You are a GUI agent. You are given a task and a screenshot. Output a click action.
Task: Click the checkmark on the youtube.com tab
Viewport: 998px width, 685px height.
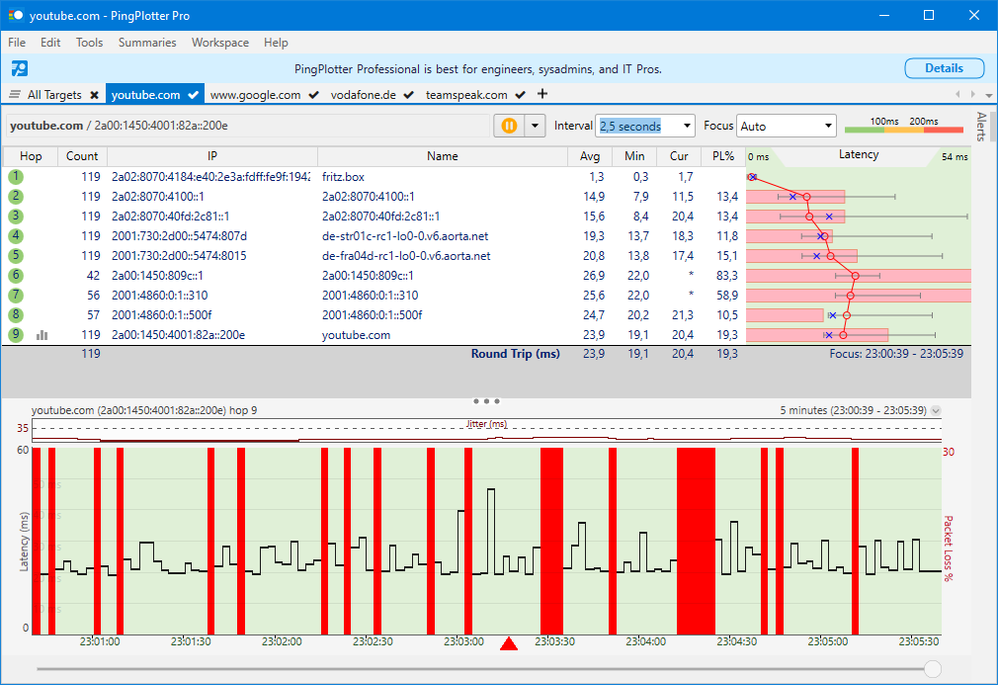pos(193,95)
